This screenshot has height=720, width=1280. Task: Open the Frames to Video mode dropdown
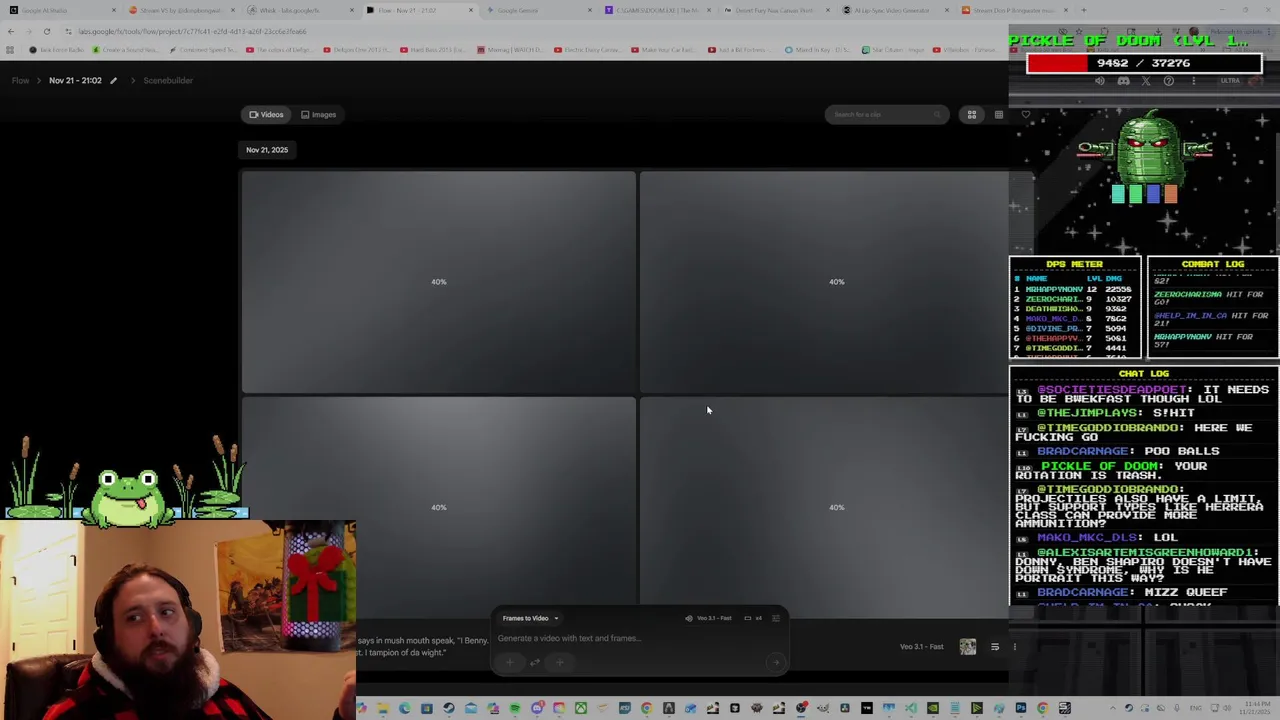click(x=530, y=618)
